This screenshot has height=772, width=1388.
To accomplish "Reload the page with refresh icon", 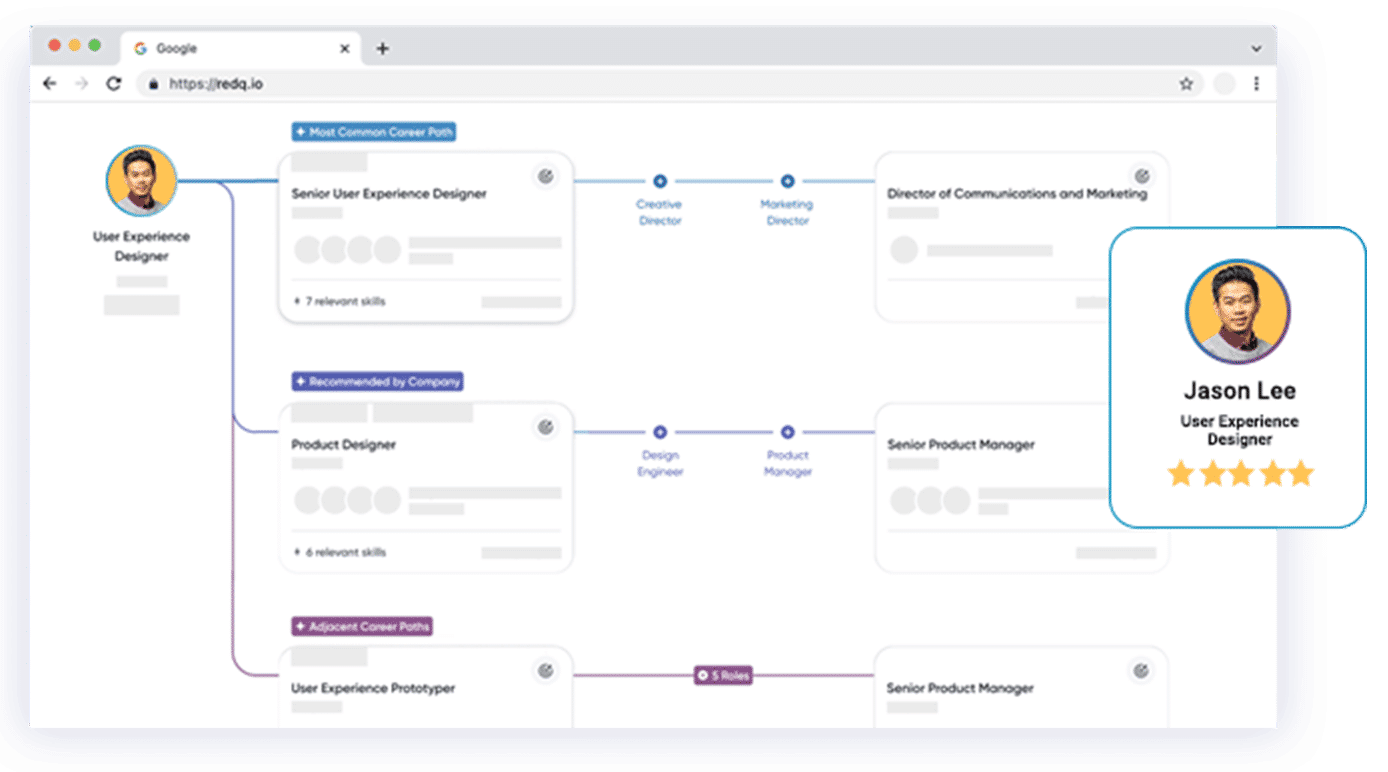I will pyautogui.click(x=114, y=84).
